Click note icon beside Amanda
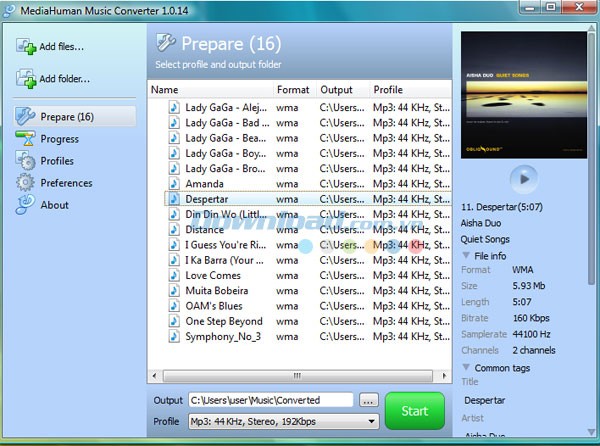The image size is (600, 446). coord(174,184)
